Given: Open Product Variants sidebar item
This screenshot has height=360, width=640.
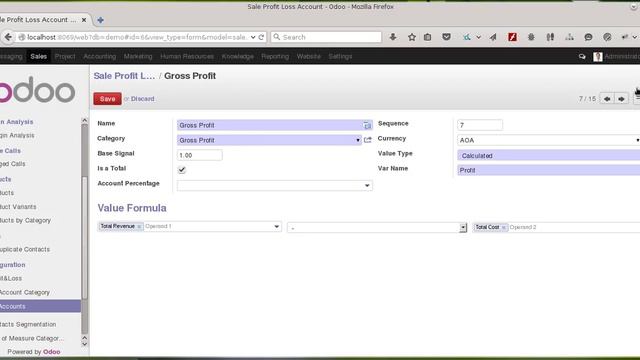Looking at the screenshot, I should (18, 207).
